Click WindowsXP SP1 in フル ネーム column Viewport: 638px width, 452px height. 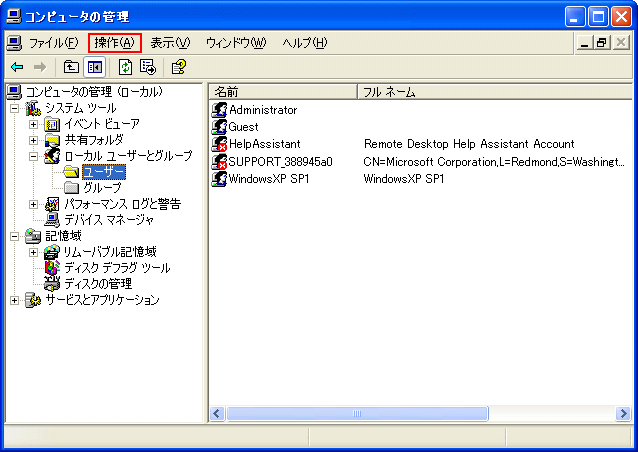coord(404,179)
